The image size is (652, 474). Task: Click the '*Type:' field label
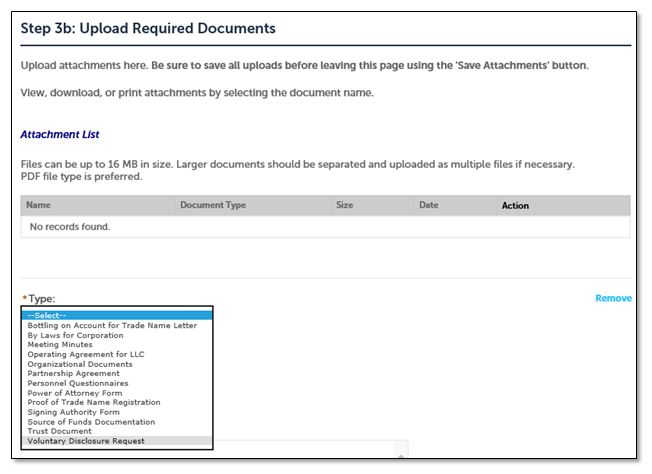(39, 299)
